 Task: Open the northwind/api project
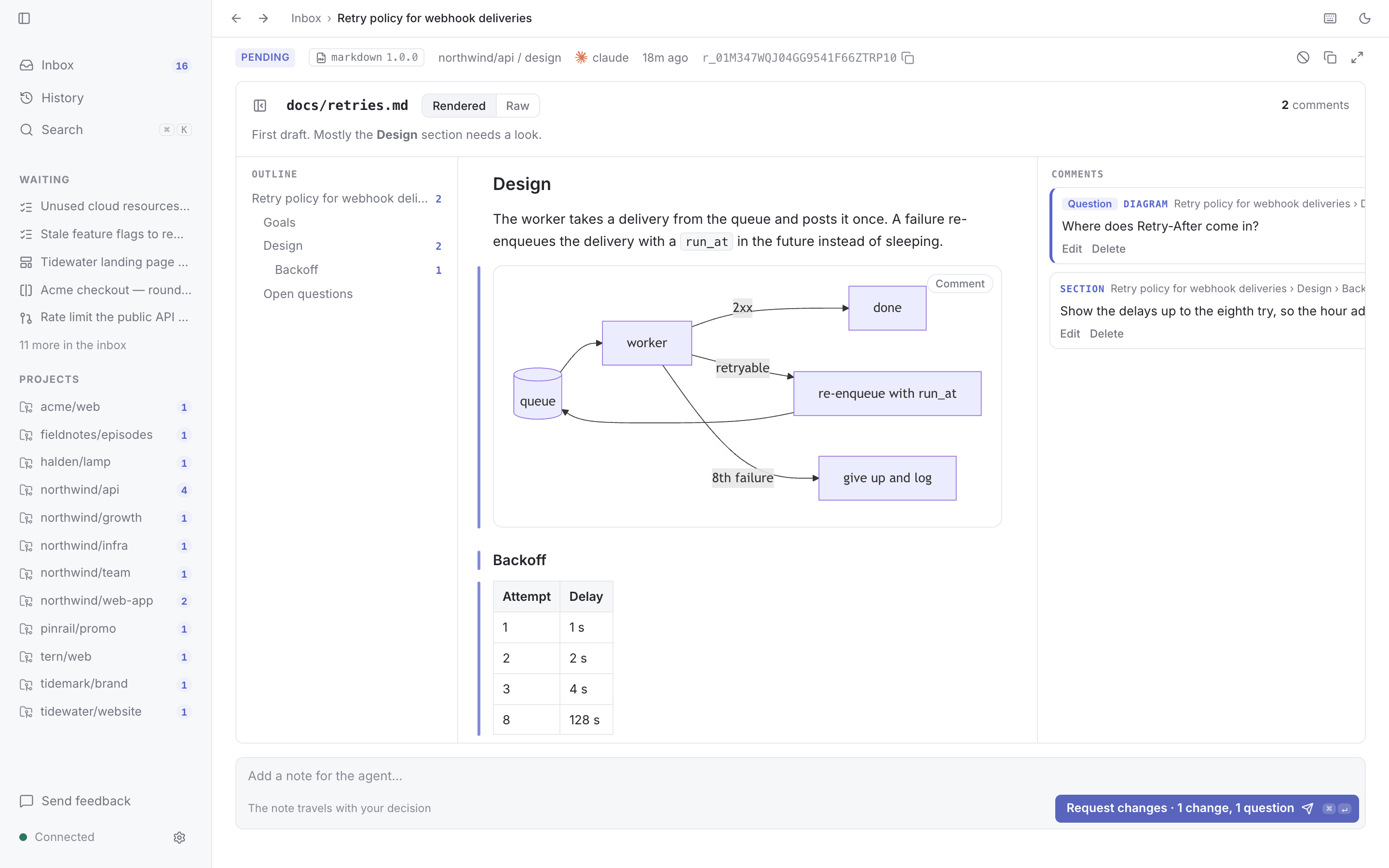tap(106, 489)
